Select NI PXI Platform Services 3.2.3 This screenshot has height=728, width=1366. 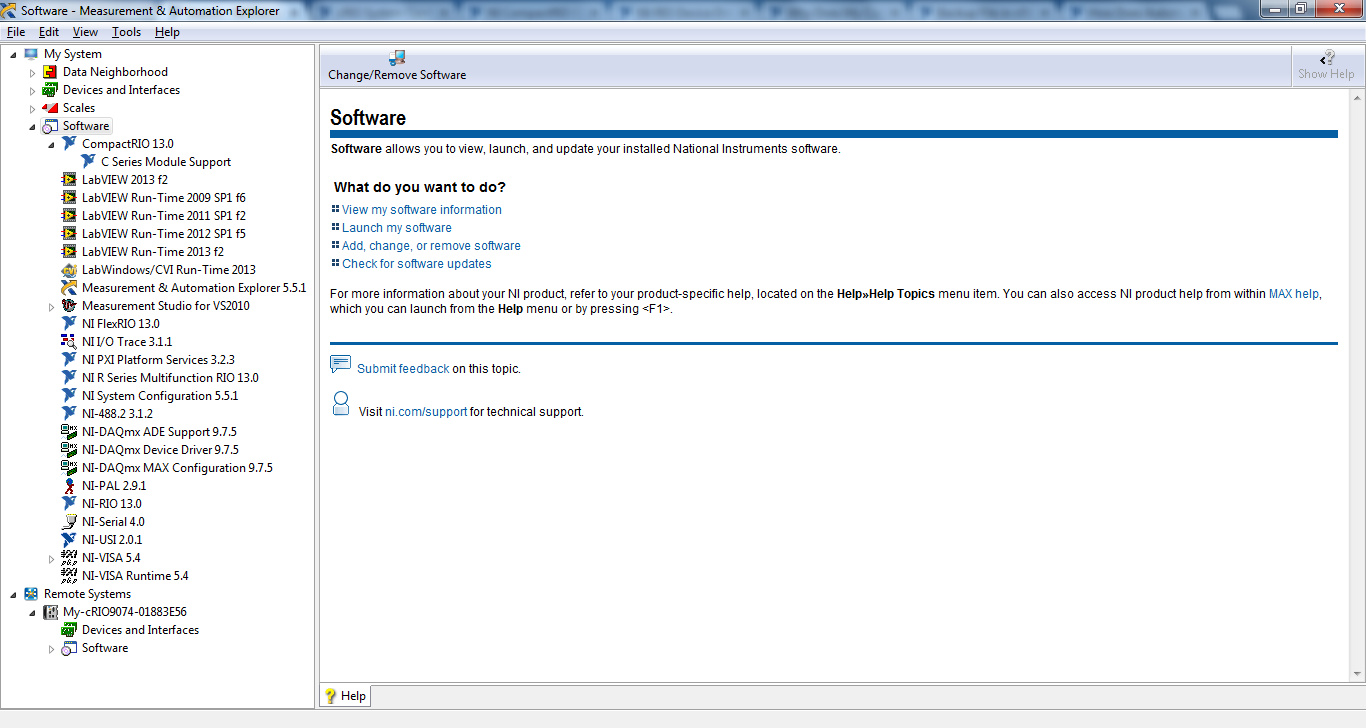pos(158,360)
